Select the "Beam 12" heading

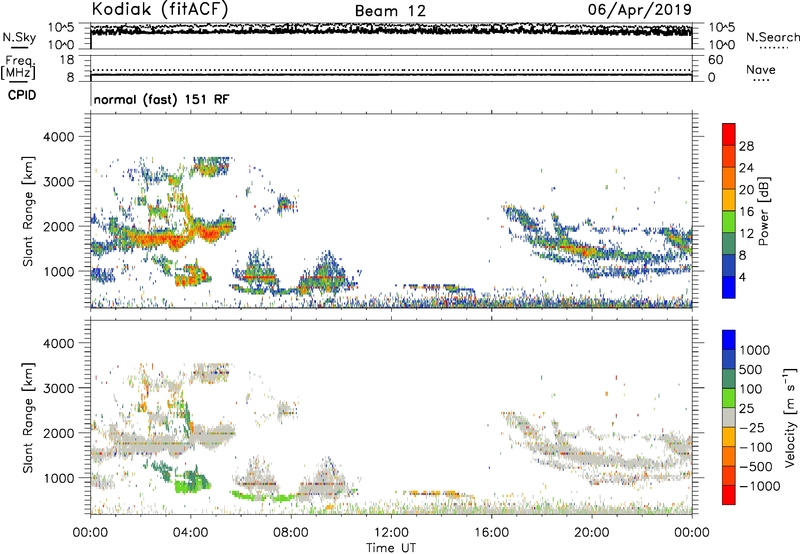(390, 11)
